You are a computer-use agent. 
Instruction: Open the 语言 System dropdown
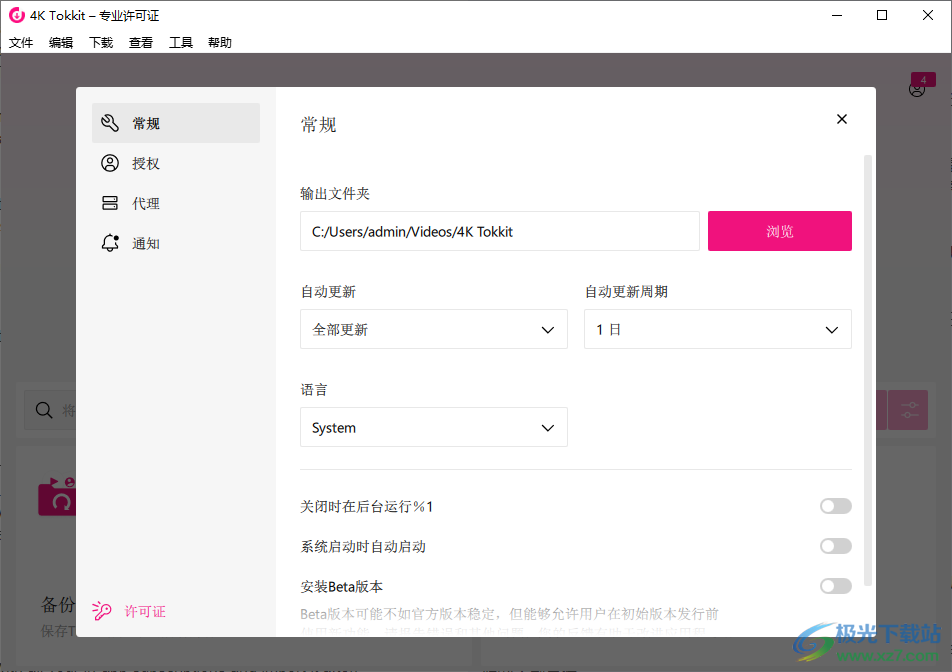[x=434, y=427]
